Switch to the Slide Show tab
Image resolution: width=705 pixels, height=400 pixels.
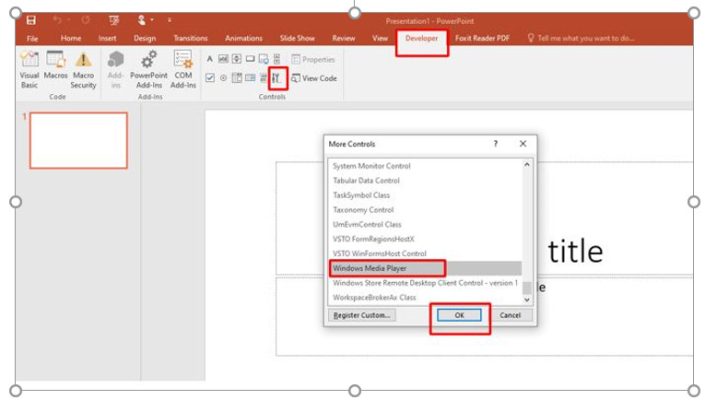[x=297, y=38]
